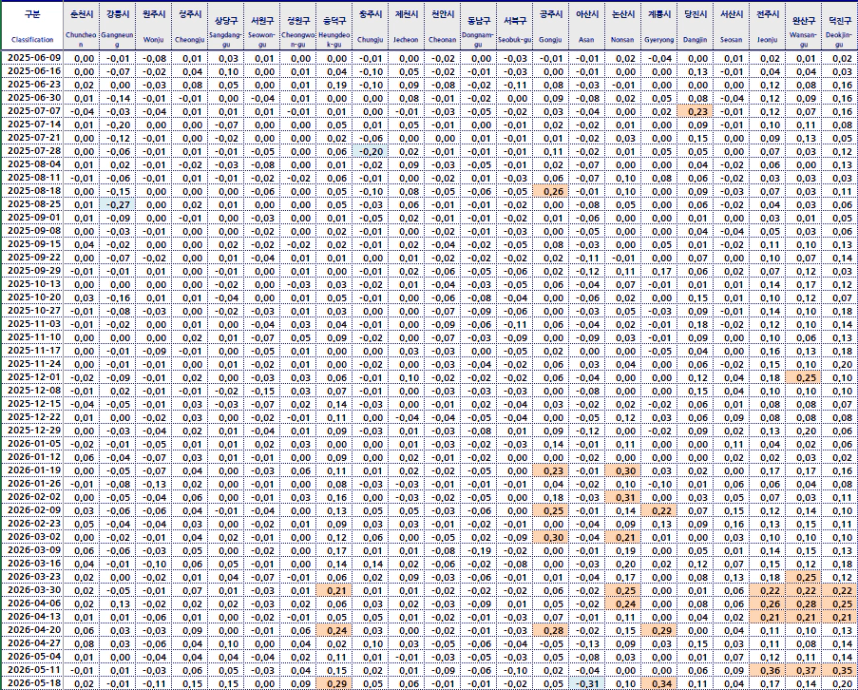Viewport: 858px width, 690px height.
Task: Select the Deokjin-gu column header
Action: click(839, 26)
